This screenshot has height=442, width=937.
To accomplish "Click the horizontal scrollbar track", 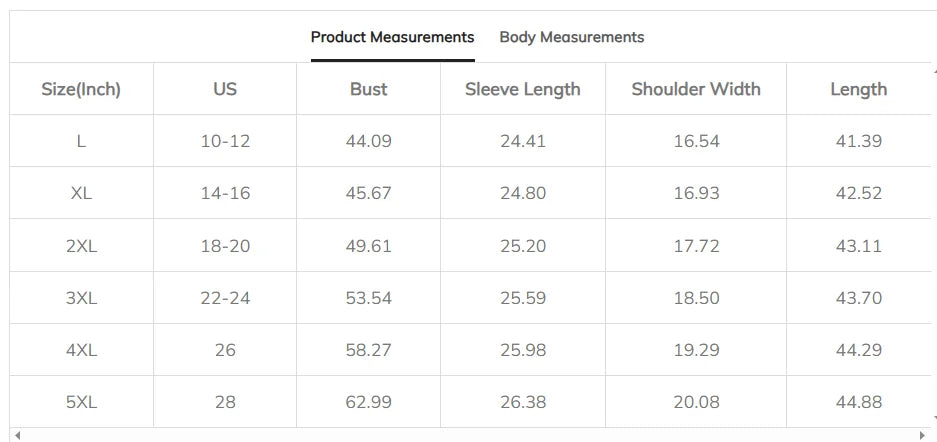I will 470,435.
